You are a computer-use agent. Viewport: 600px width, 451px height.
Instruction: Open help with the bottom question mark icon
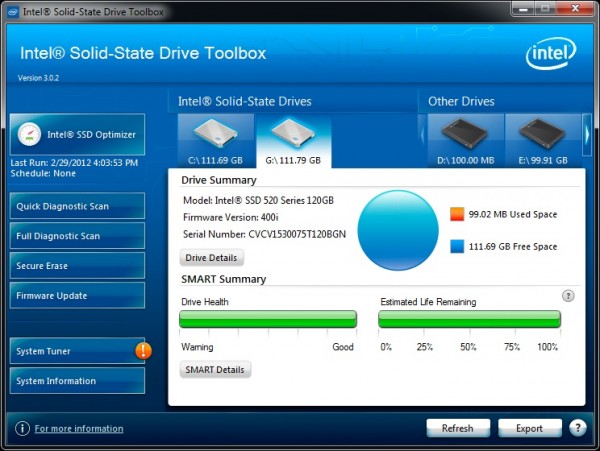point(578,428)
